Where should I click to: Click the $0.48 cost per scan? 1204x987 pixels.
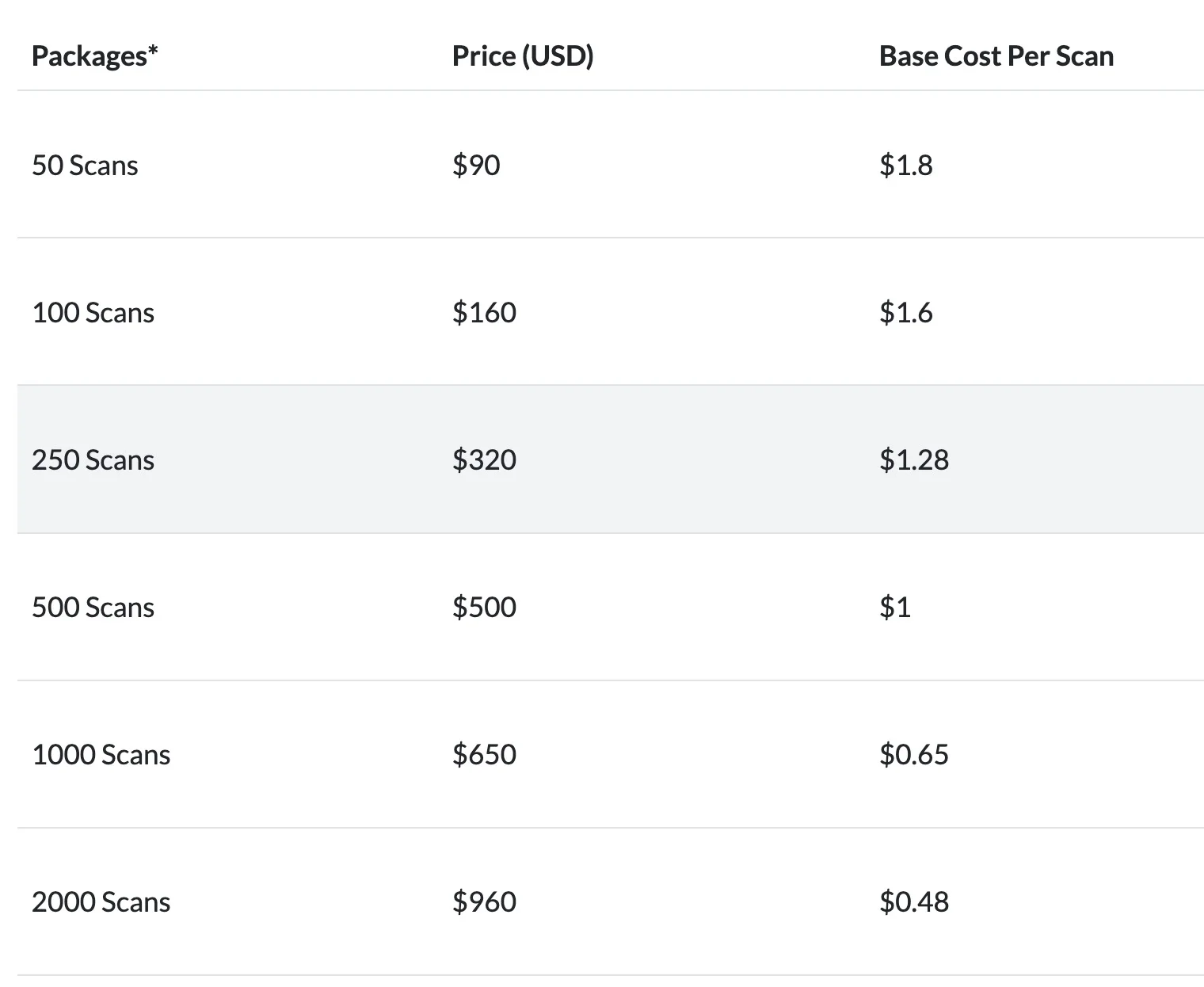pos(914,902)
